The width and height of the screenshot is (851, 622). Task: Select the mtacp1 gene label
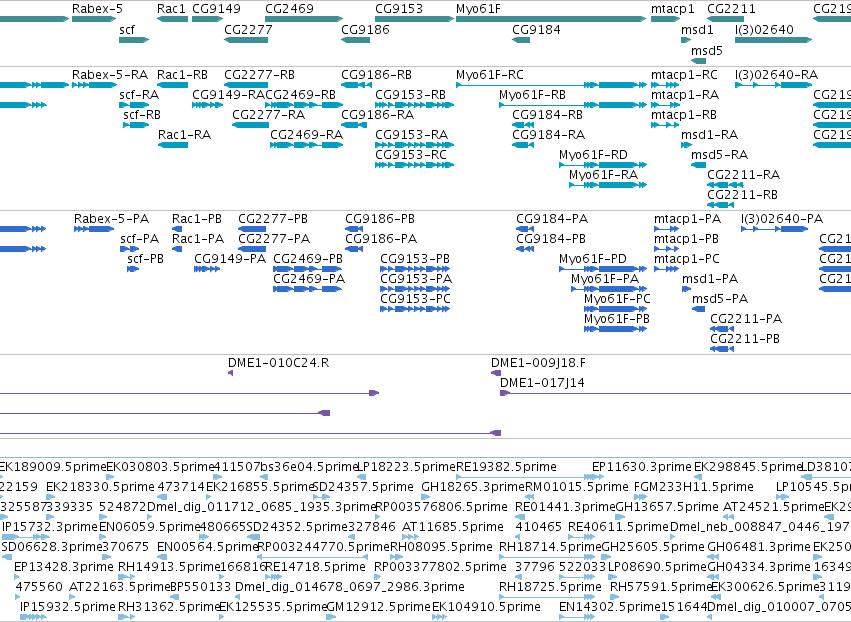click(672, 9)
